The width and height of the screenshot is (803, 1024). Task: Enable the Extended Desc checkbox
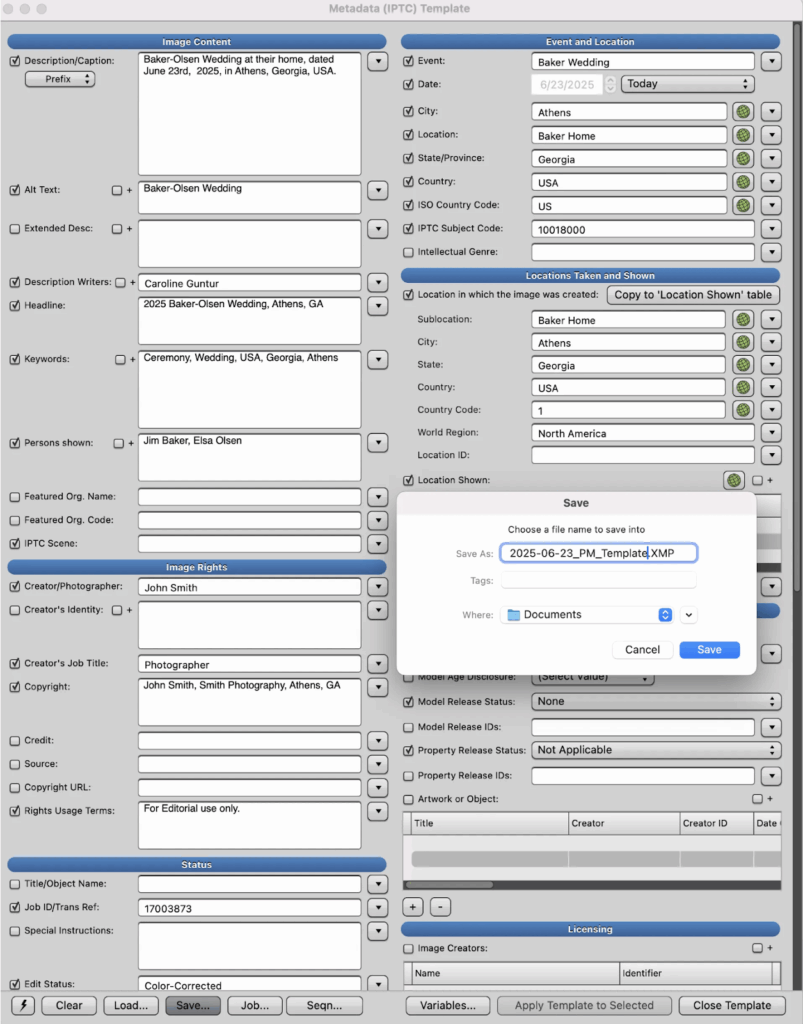pyautogui.click(x=15, y=229)
